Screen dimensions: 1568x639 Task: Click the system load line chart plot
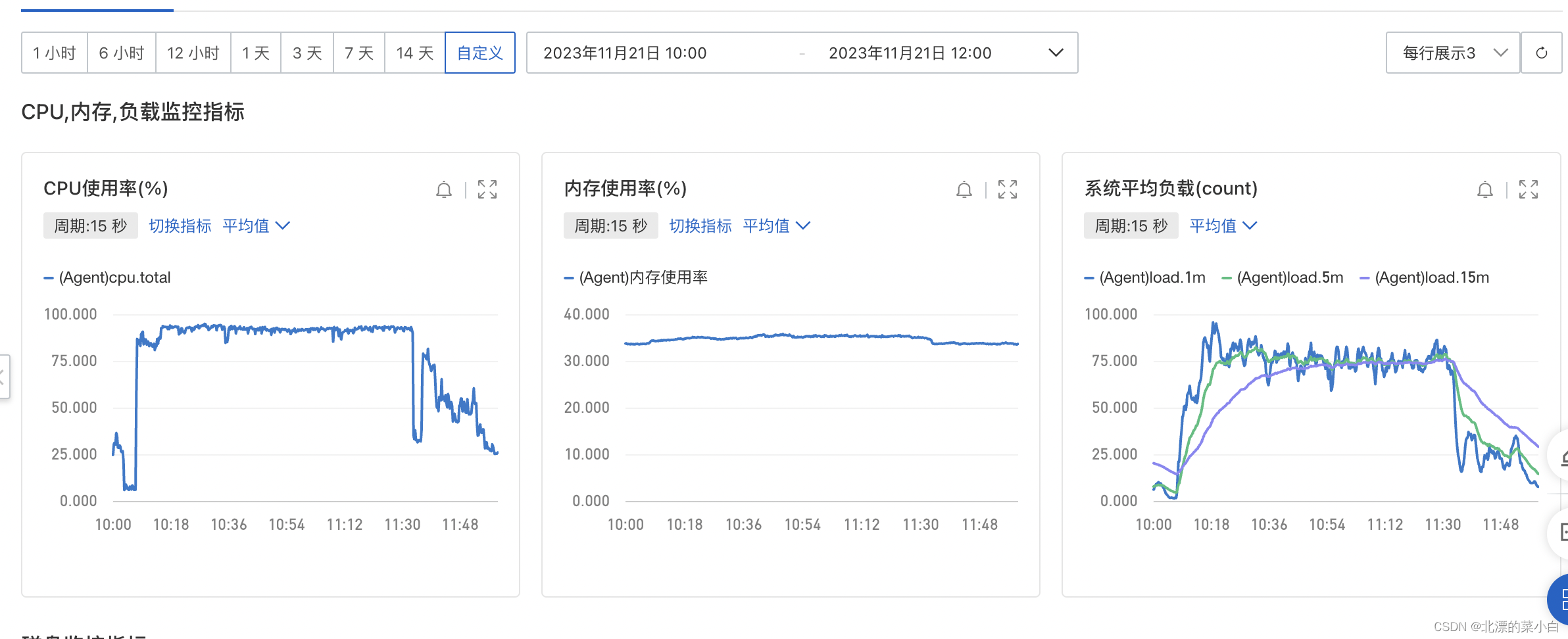pos(1346,408)
